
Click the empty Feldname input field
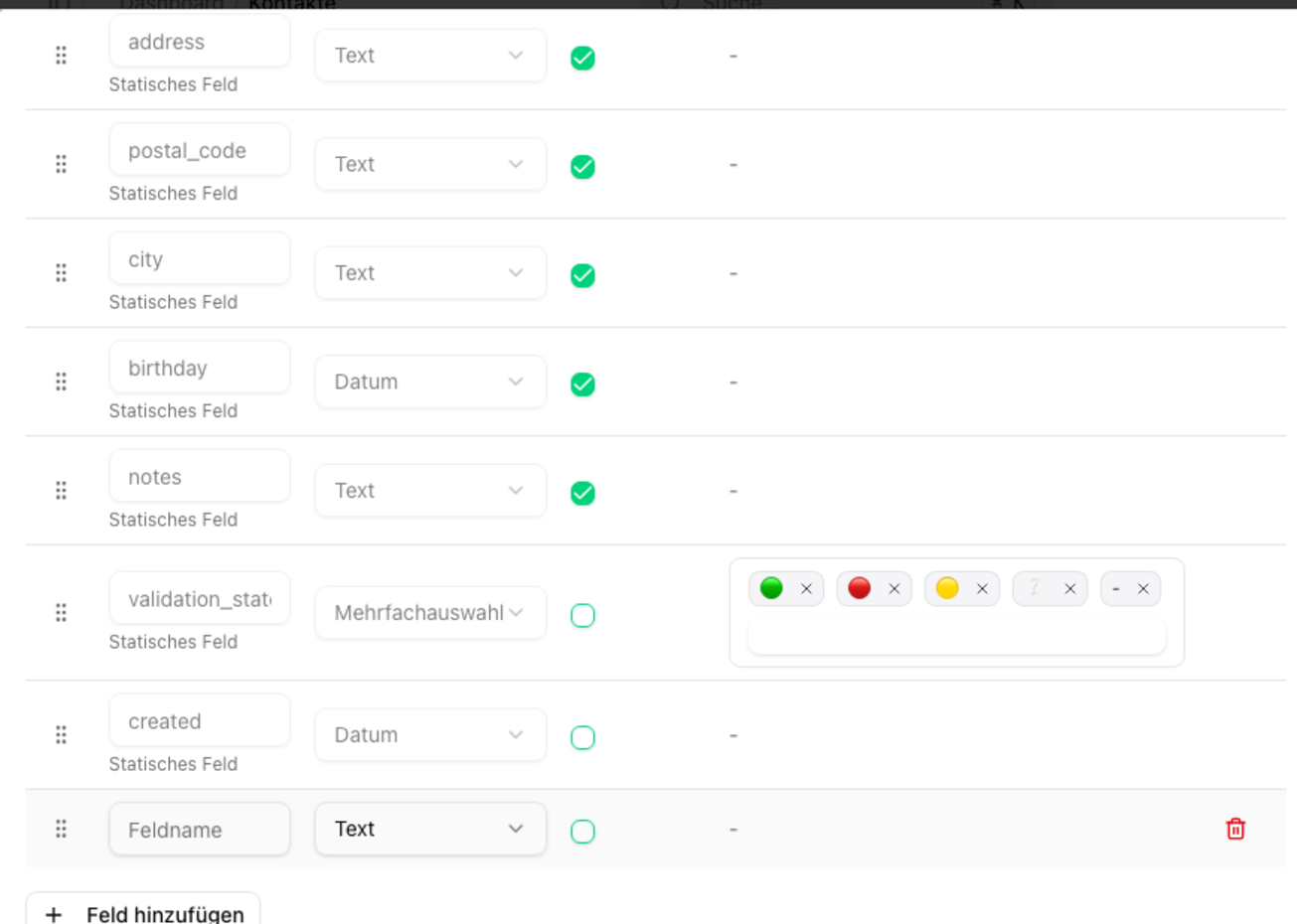coord(199,830)
